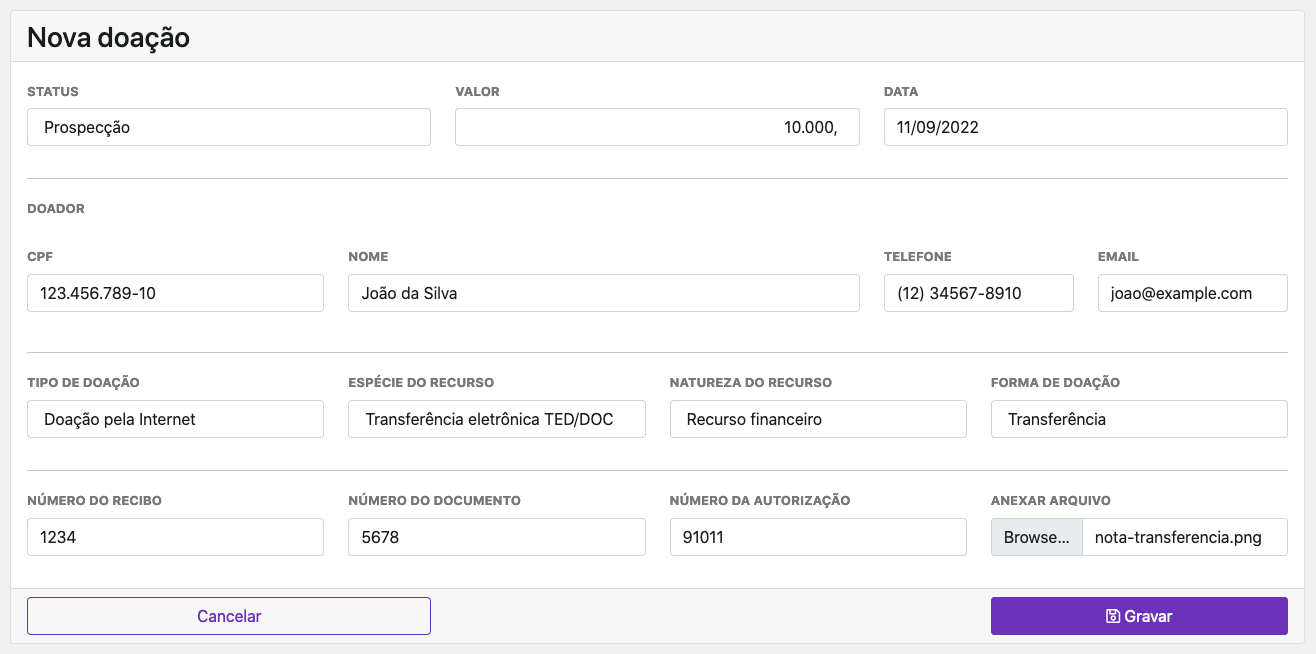Viewport: 1316px width, 654px height.
Task: Click the Valor field with 10.000
Action: click(657, 127)
